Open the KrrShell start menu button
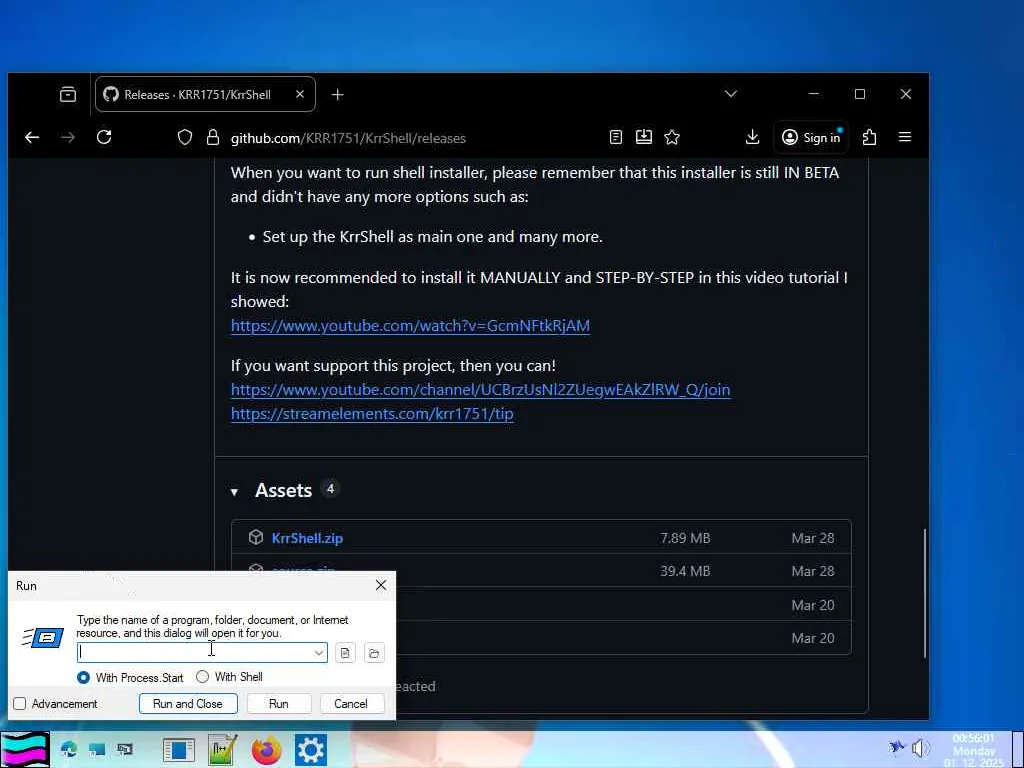Screen dimensions: 1024x768 click(x=25, y=750)
